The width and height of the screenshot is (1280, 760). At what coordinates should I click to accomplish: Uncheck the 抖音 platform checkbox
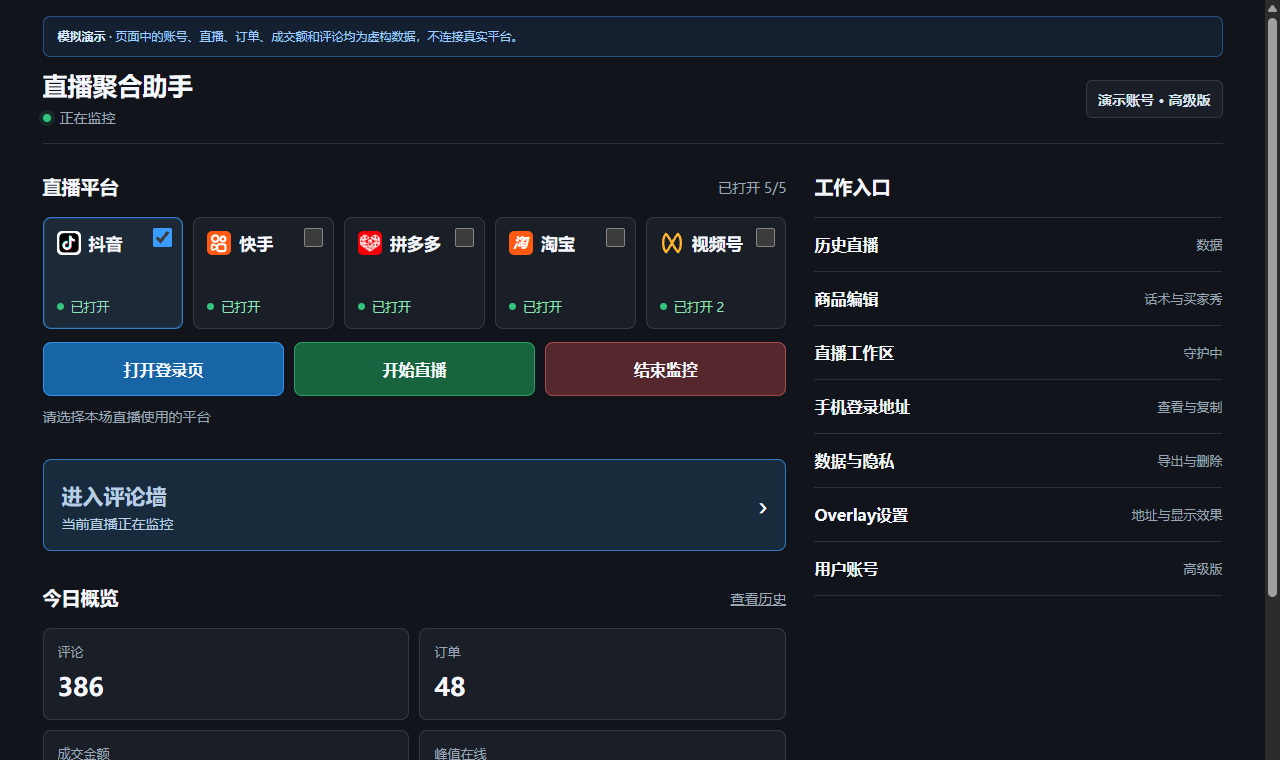pyautogui.click(x=163, y=237)
